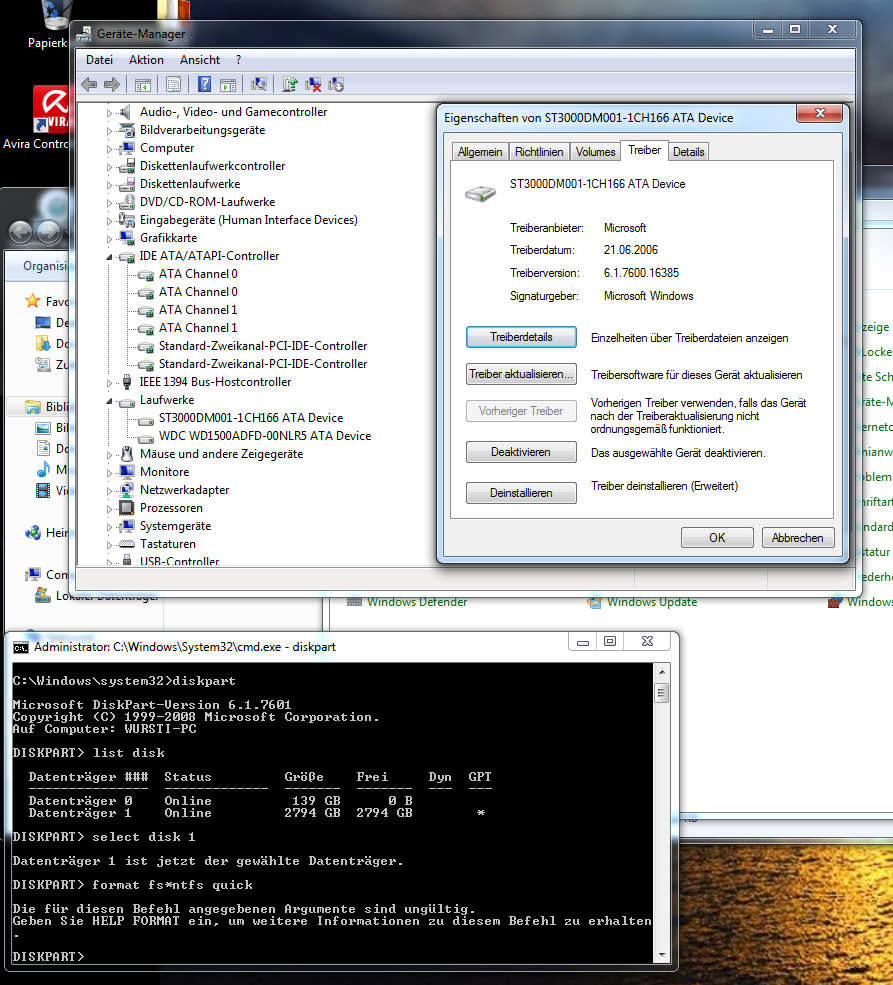893x985 pixels.
Task: Click the Monitore device icon
Action: [127, 472]
